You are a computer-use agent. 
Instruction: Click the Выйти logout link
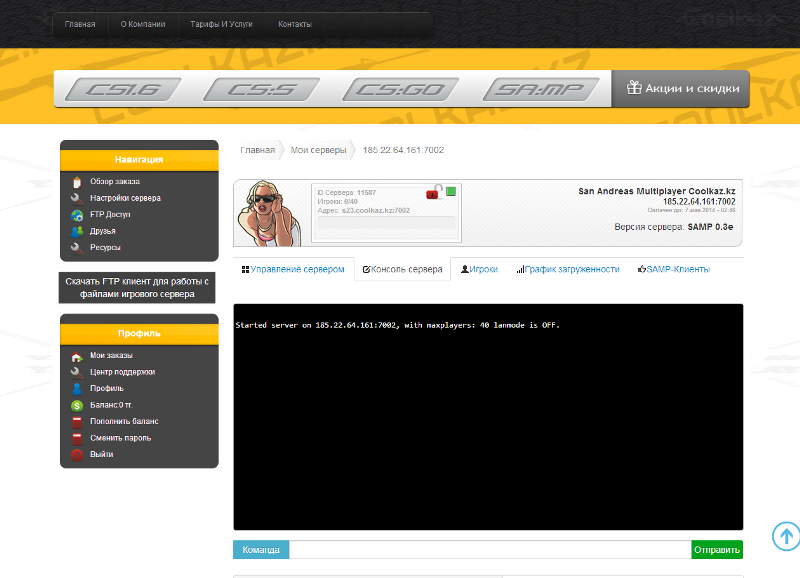[x=102, y=454]
